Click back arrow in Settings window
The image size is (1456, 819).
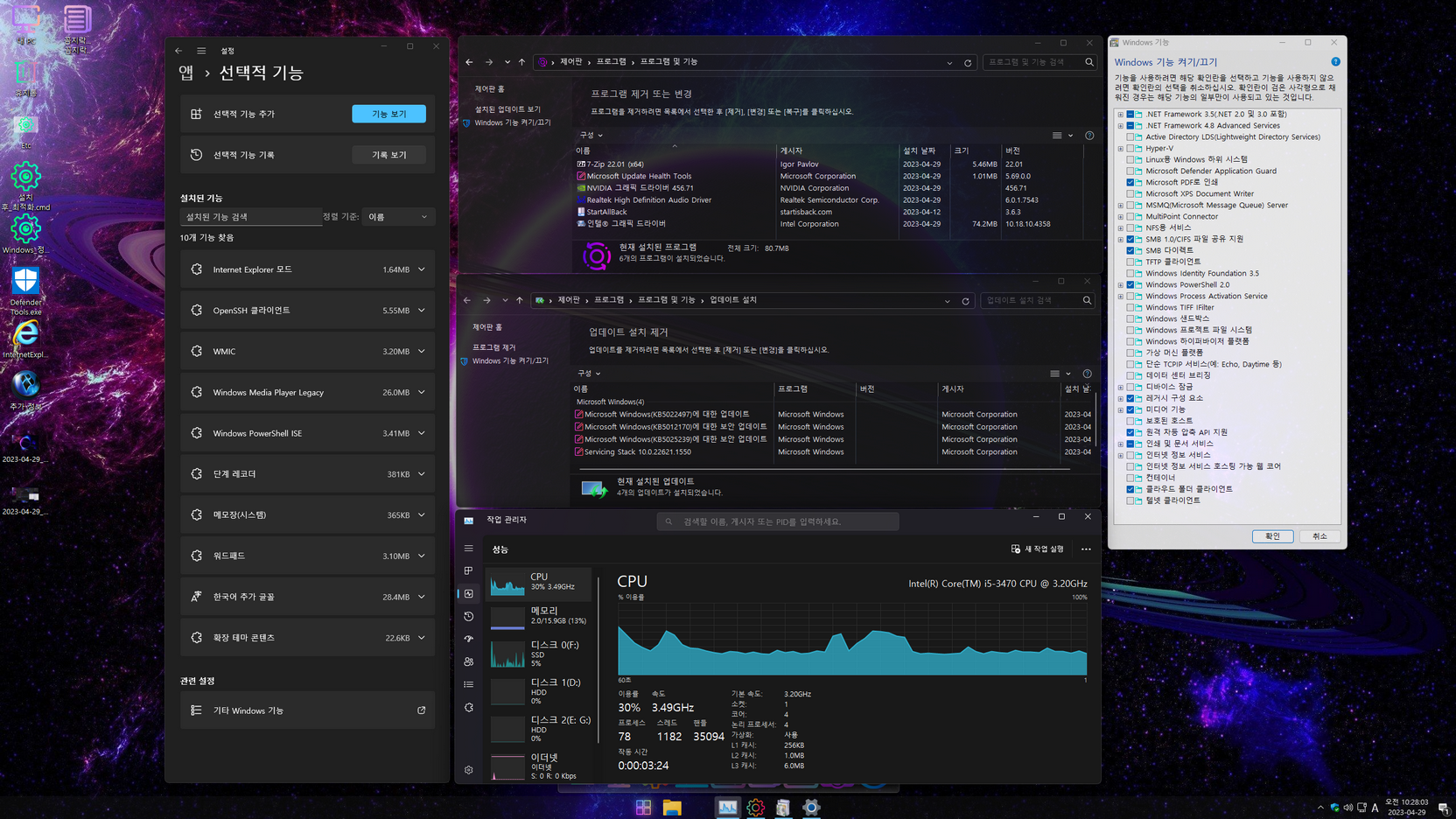tap(178, 51)
